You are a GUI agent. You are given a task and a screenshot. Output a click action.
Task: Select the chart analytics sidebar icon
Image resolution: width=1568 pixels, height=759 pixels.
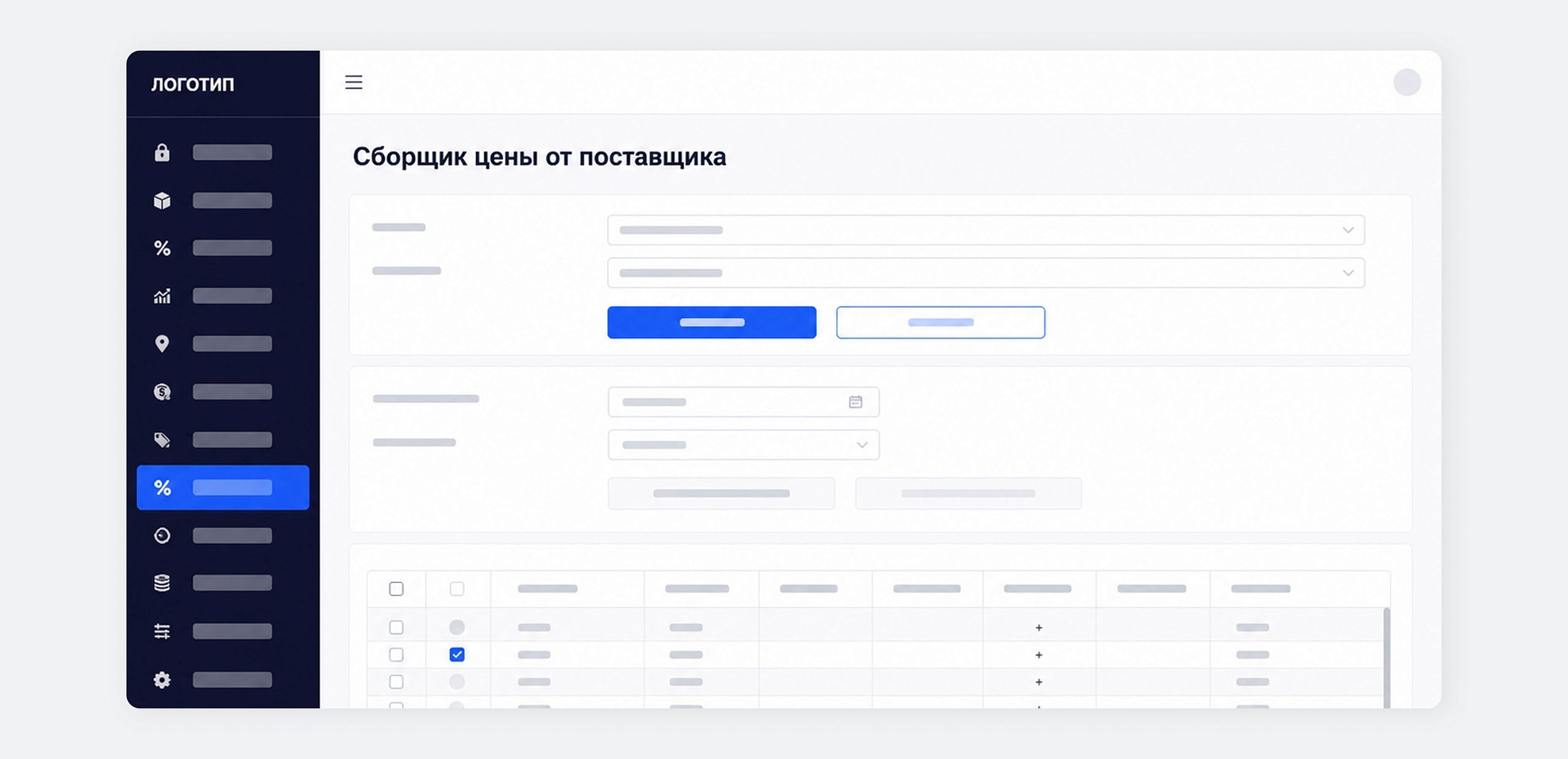point(162,296)
